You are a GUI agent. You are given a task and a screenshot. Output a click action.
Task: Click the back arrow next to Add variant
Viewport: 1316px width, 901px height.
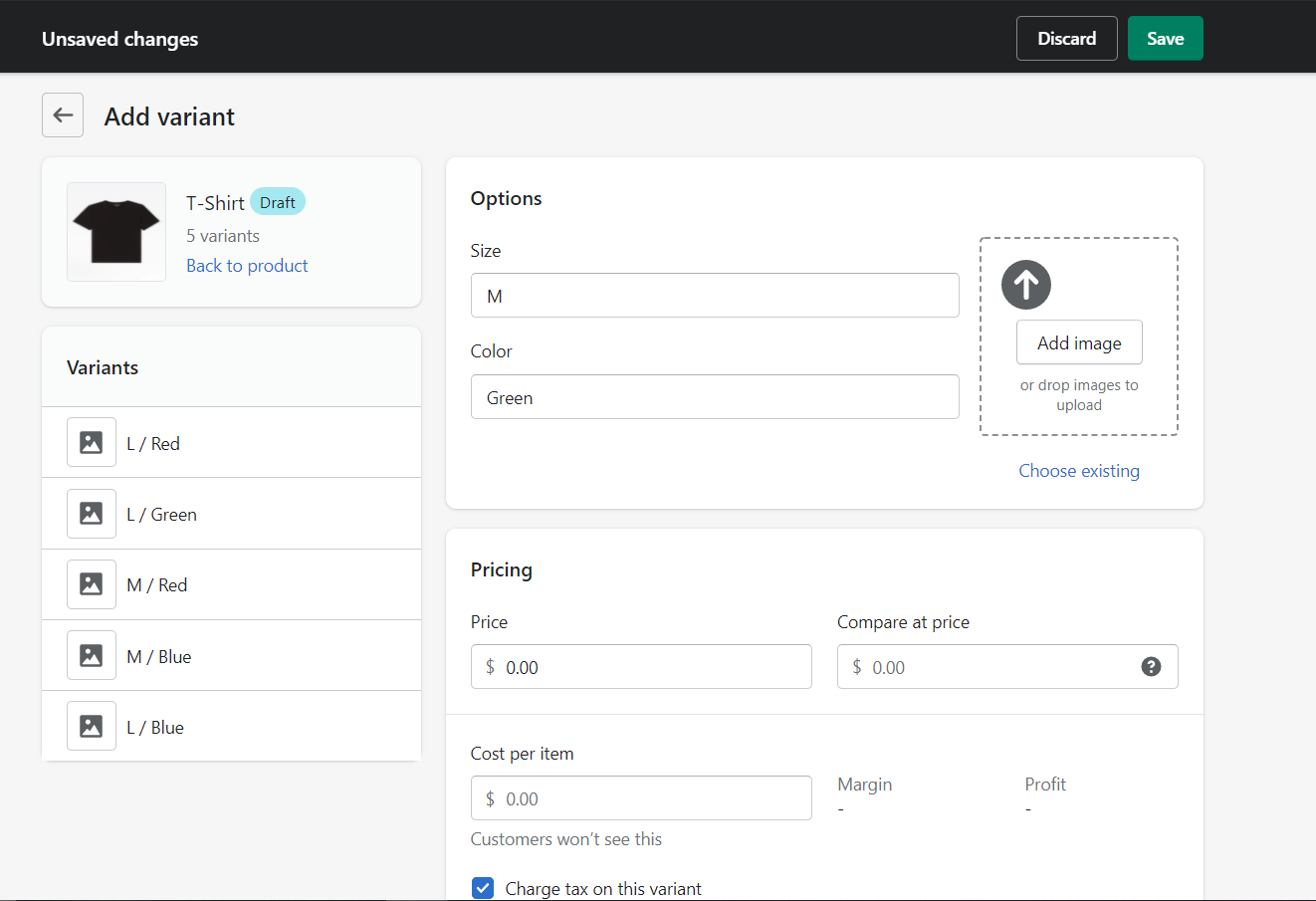(63, 115)
